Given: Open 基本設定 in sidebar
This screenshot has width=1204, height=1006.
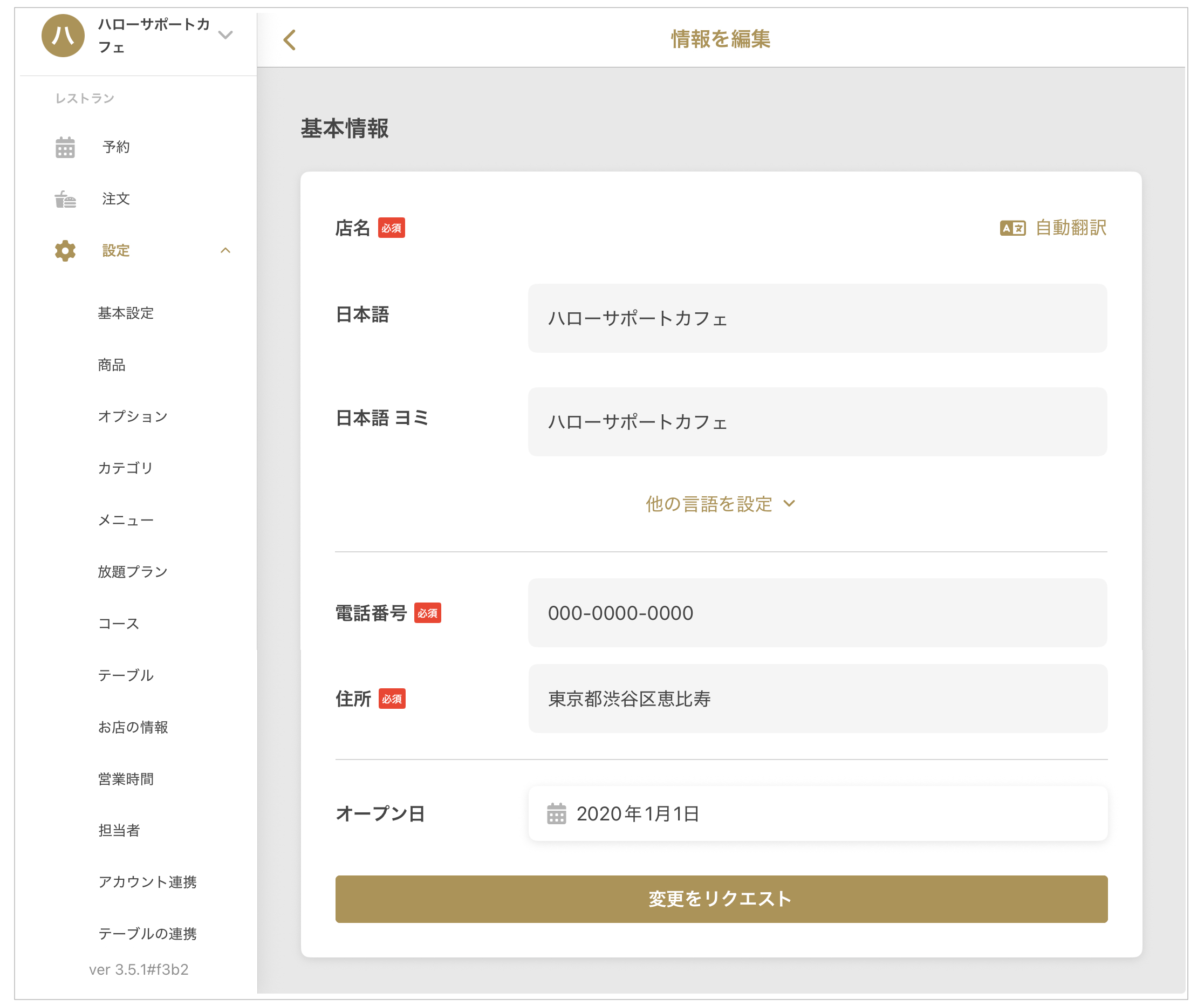Looking at the screenshot, I should click(126, 313).
